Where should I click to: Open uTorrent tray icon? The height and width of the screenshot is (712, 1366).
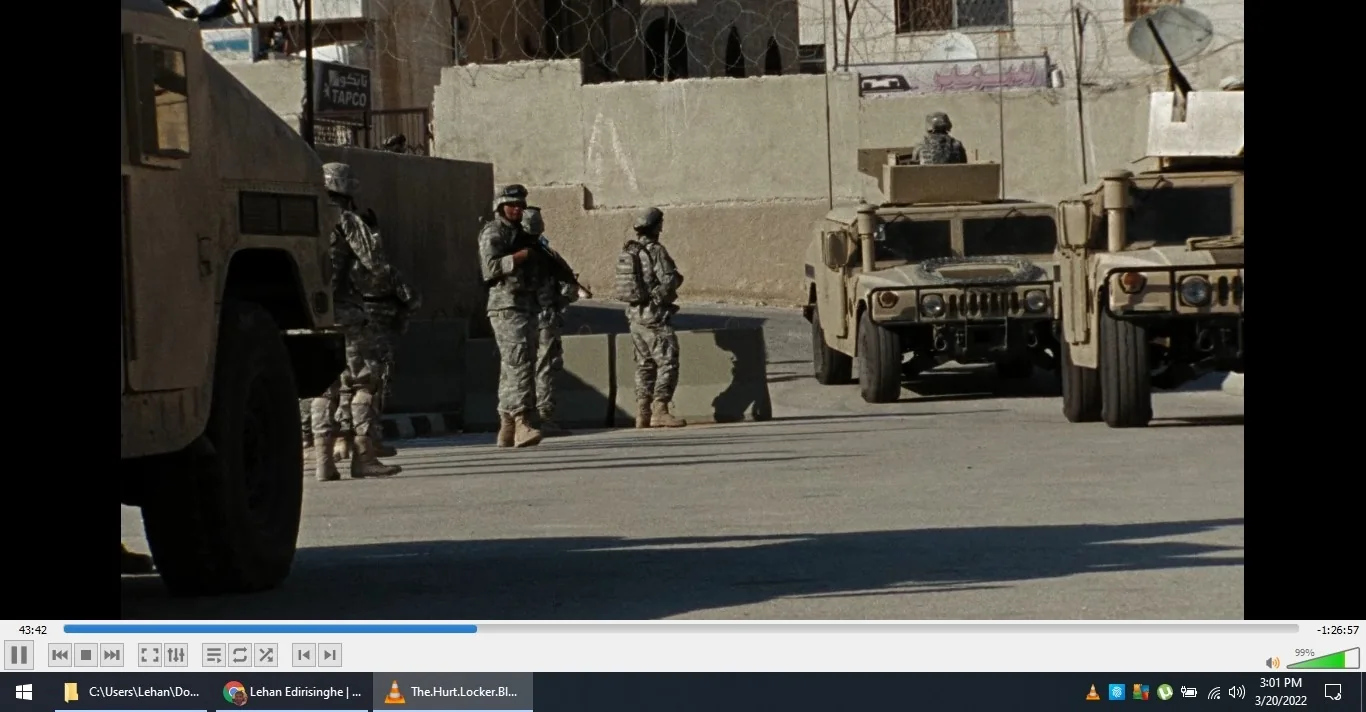click(x=1165, y=692)
